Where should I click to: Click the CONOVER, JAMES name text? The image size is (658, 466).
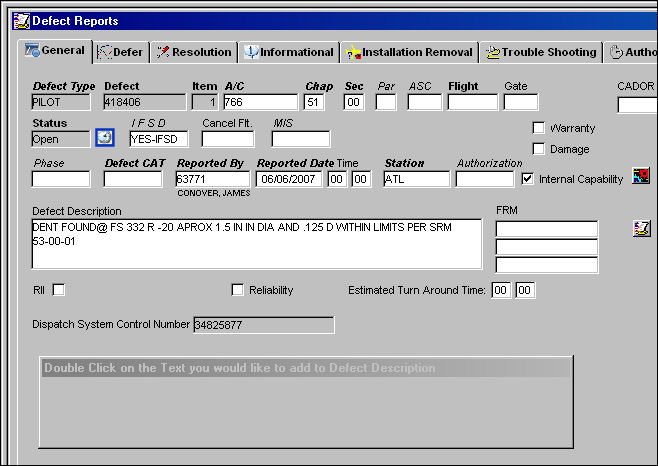(214, 193)
